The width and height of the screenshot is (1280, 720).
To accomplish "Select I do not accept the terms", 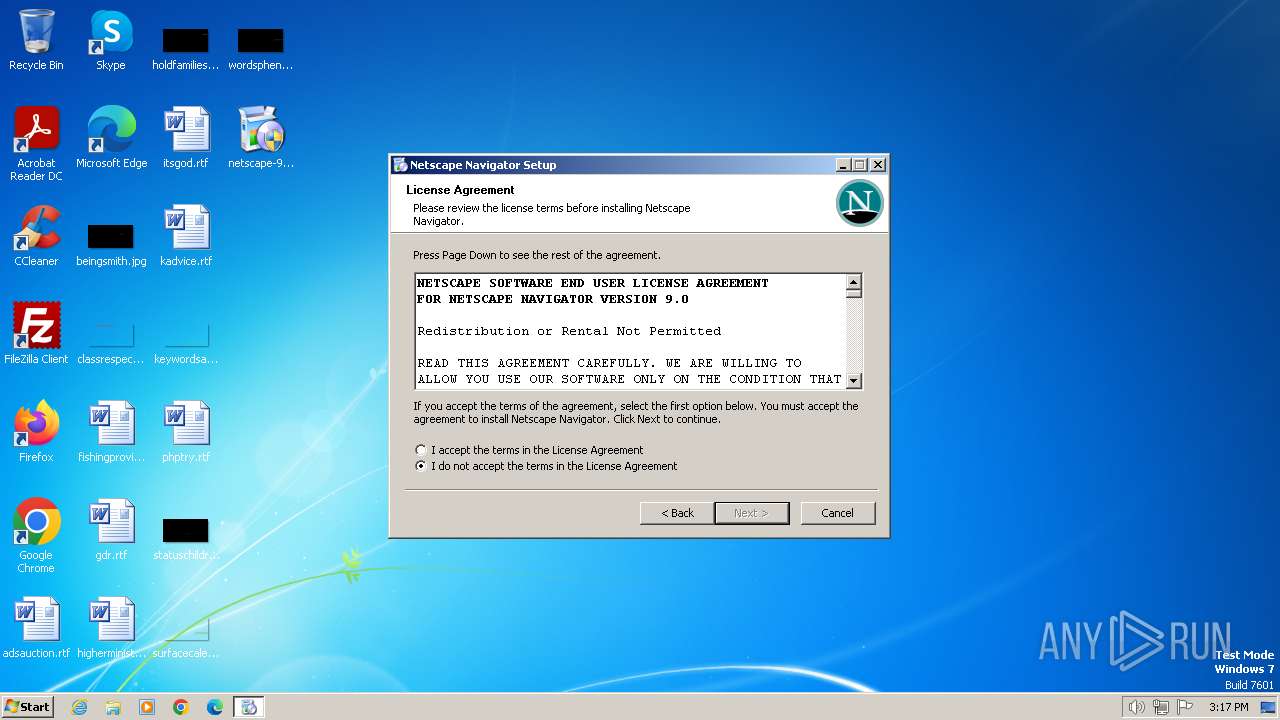I will coord(546,466).
